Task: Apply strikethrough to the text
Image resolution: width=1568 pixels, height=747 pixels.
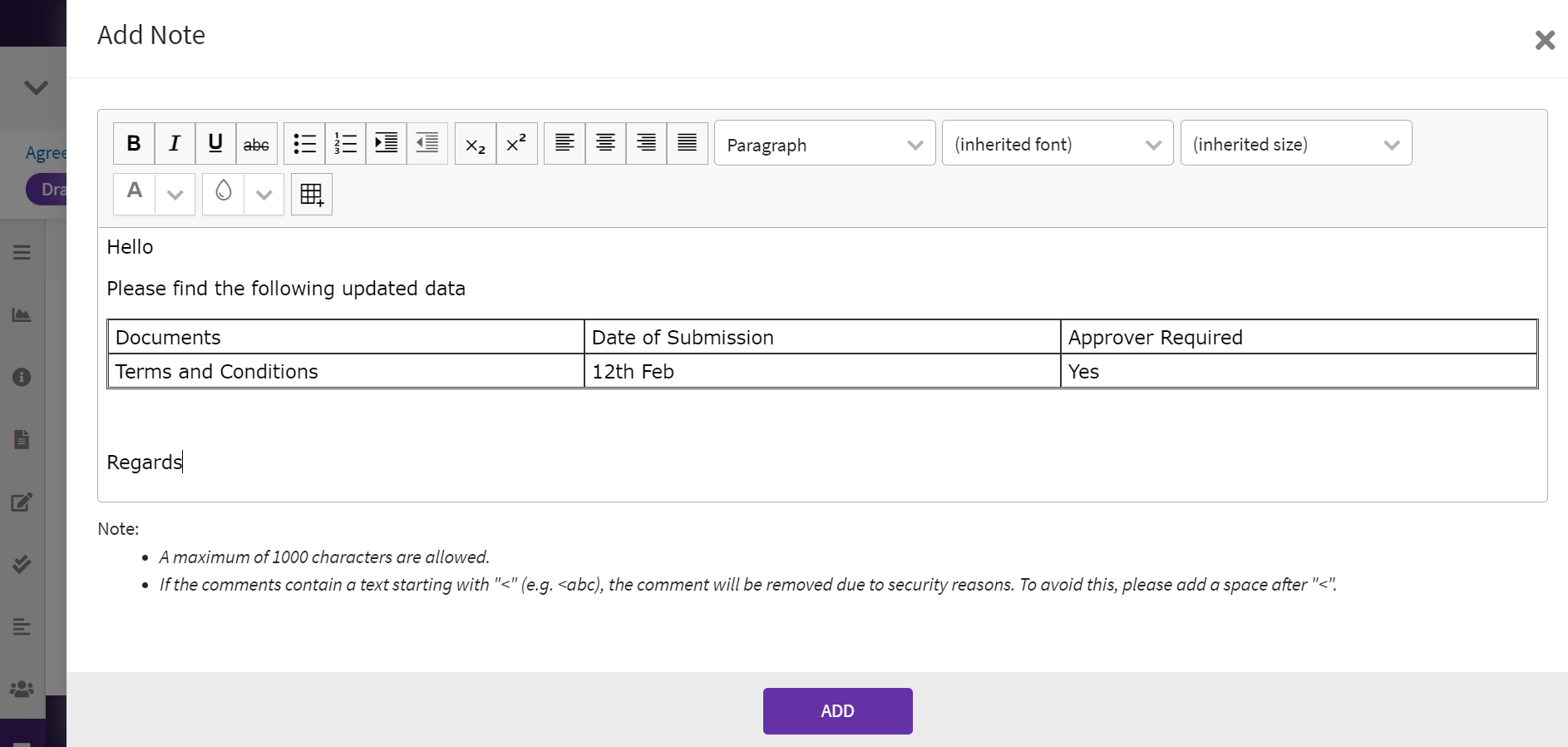Action: 256,144
